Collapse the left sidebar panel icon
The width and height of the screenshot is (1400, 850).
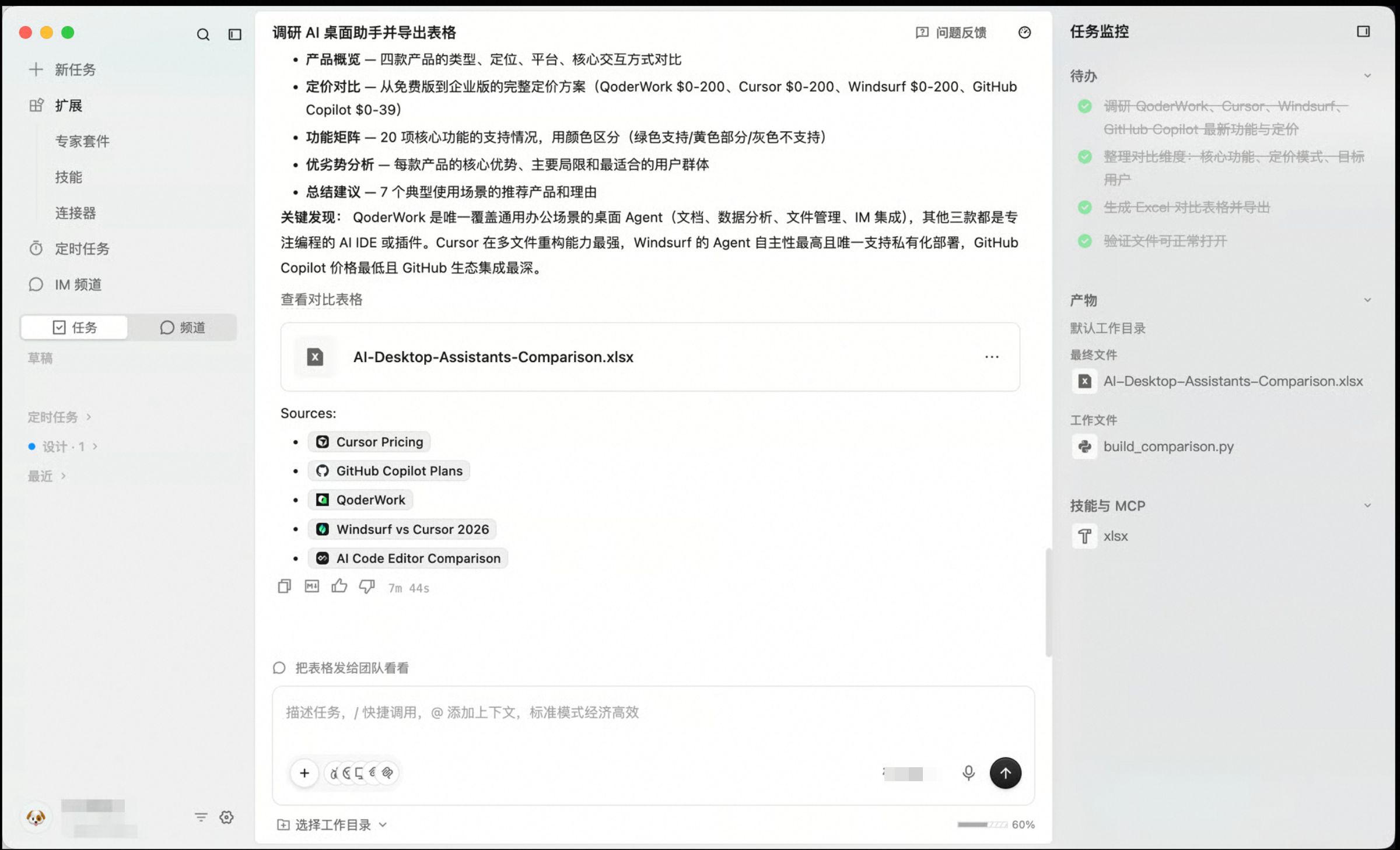235,34
